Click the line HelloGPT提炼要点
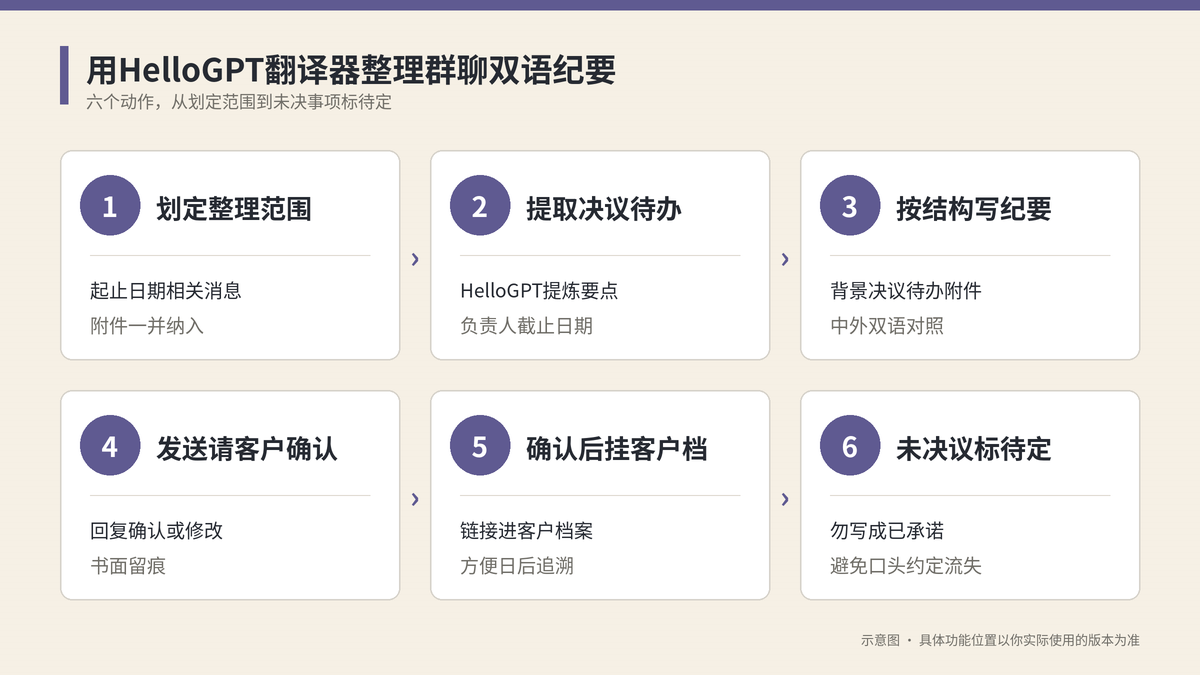 539,291
